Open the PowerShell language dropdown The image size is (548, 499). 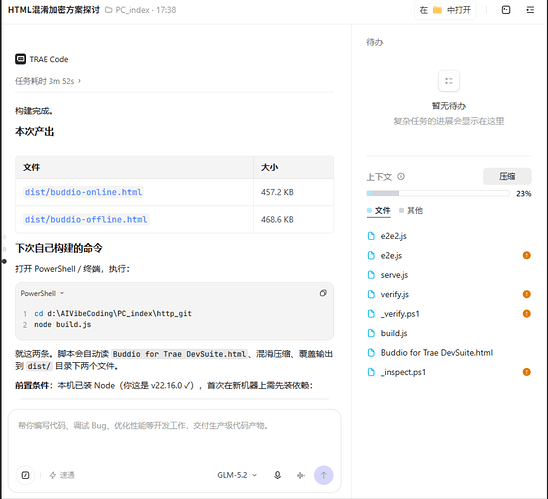[42, 293]
